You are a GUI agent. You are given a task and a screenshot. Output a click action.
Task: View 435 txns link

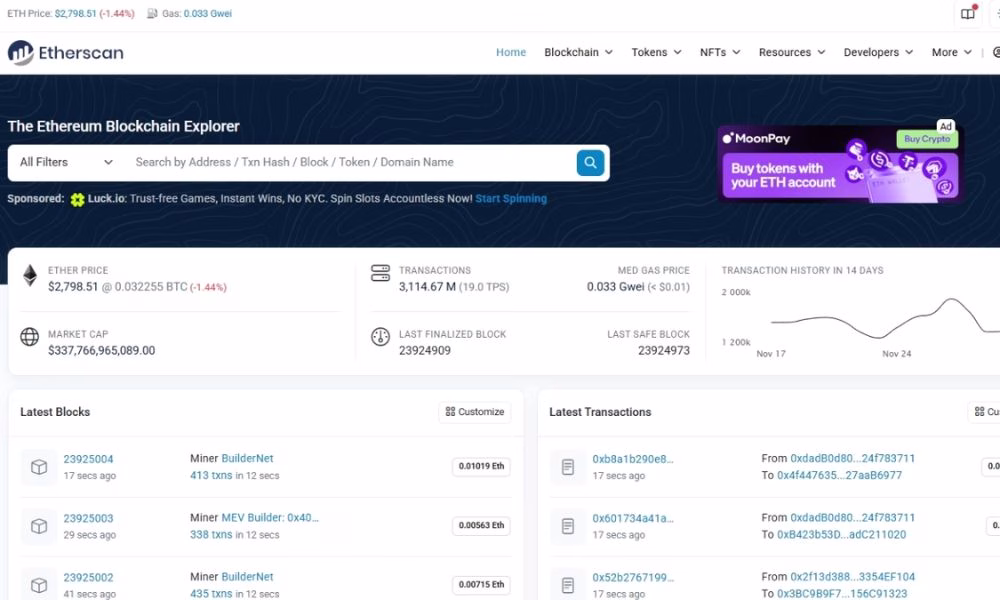coord(211,594)
